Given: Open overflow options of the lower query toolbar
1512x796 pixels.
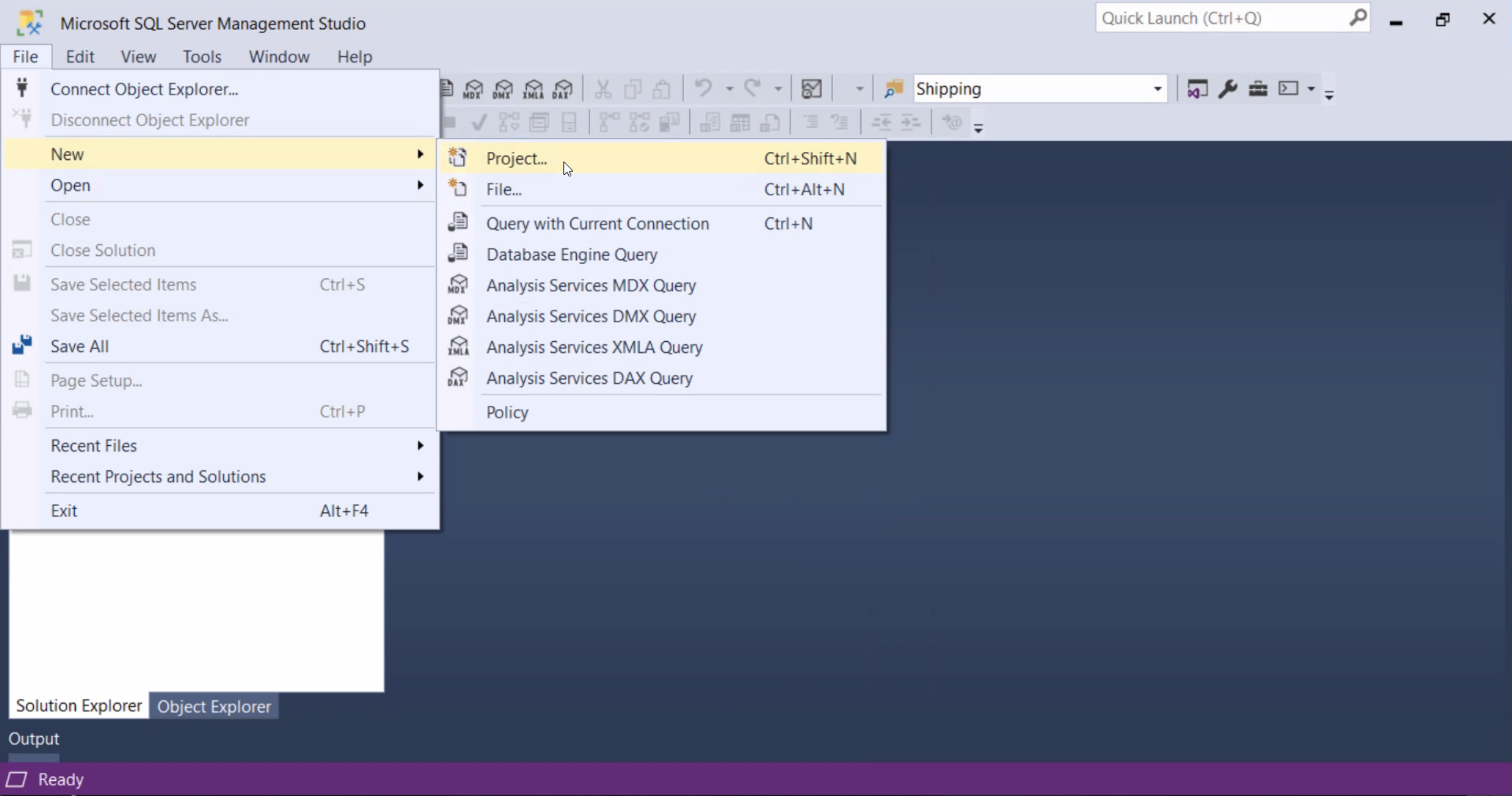Looking at the screenshot, I should click(x=978, y=128).
